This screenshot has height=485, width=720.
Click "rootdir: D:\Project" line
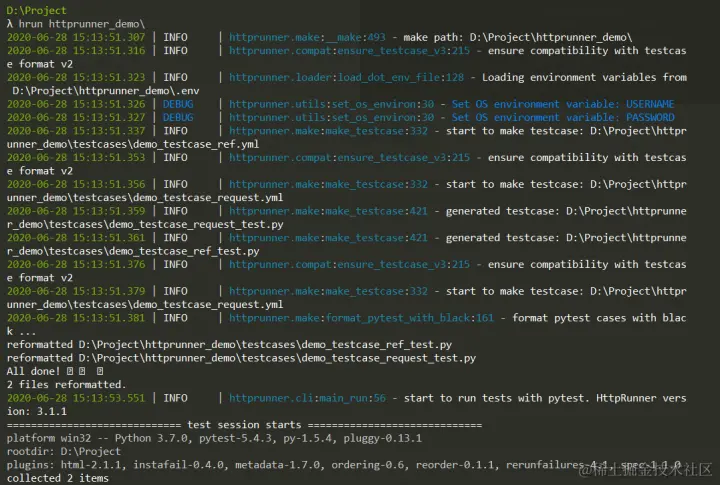coord(63,451)
